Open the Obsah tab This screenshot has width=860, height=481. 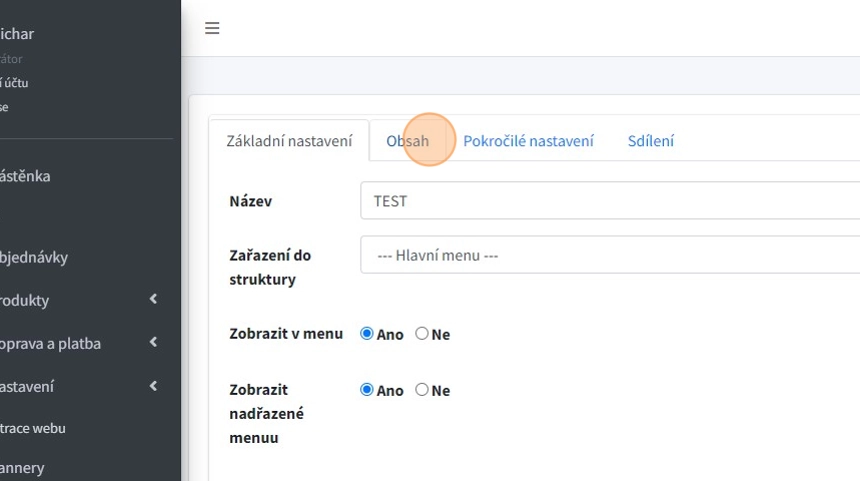click(407, 141)
